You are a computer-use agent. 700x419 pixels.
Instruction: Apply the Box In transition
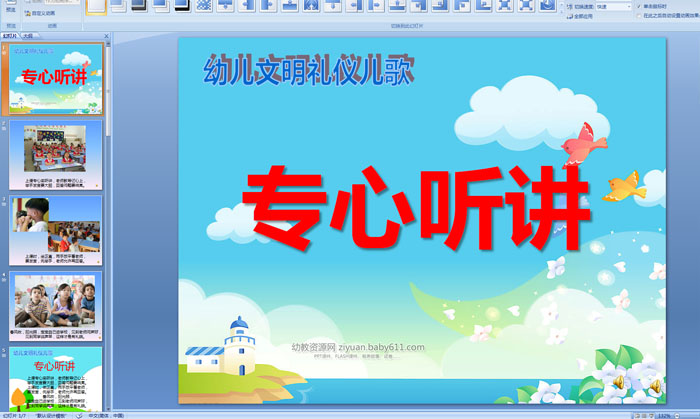(504, 5)
